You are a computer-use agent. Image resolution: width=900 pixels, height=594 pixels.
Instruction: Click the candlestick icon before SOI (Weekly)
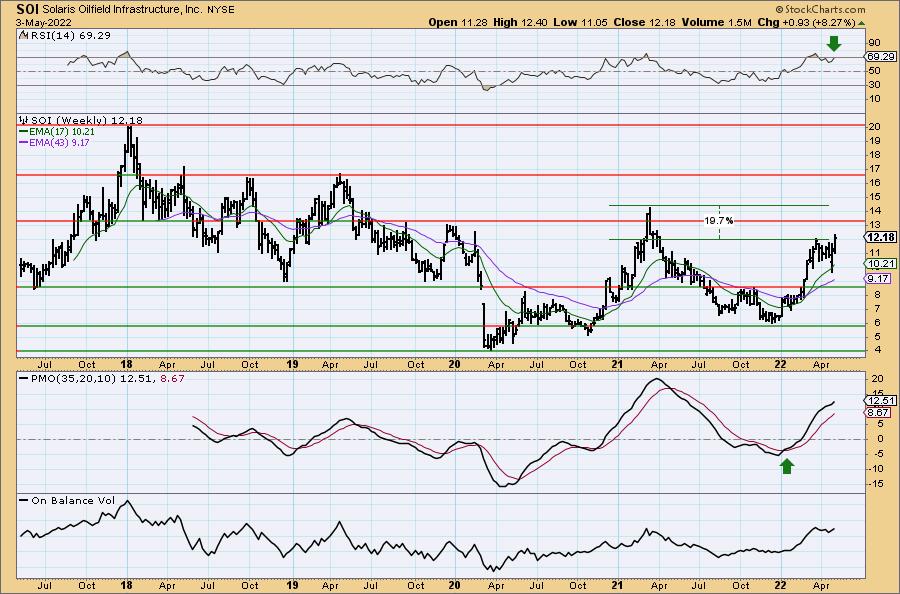(x=24, y=120)
